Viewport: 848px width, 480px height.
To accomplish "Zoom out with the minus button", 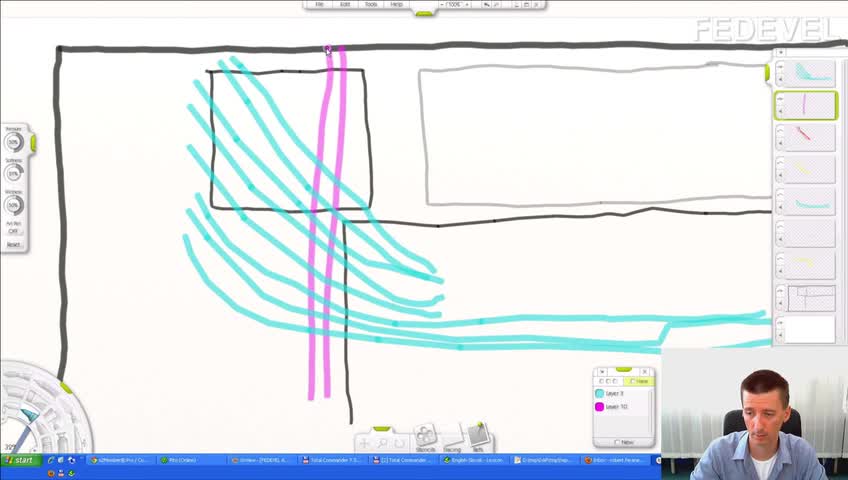I will pyautogui.click(x=442, y=4).
